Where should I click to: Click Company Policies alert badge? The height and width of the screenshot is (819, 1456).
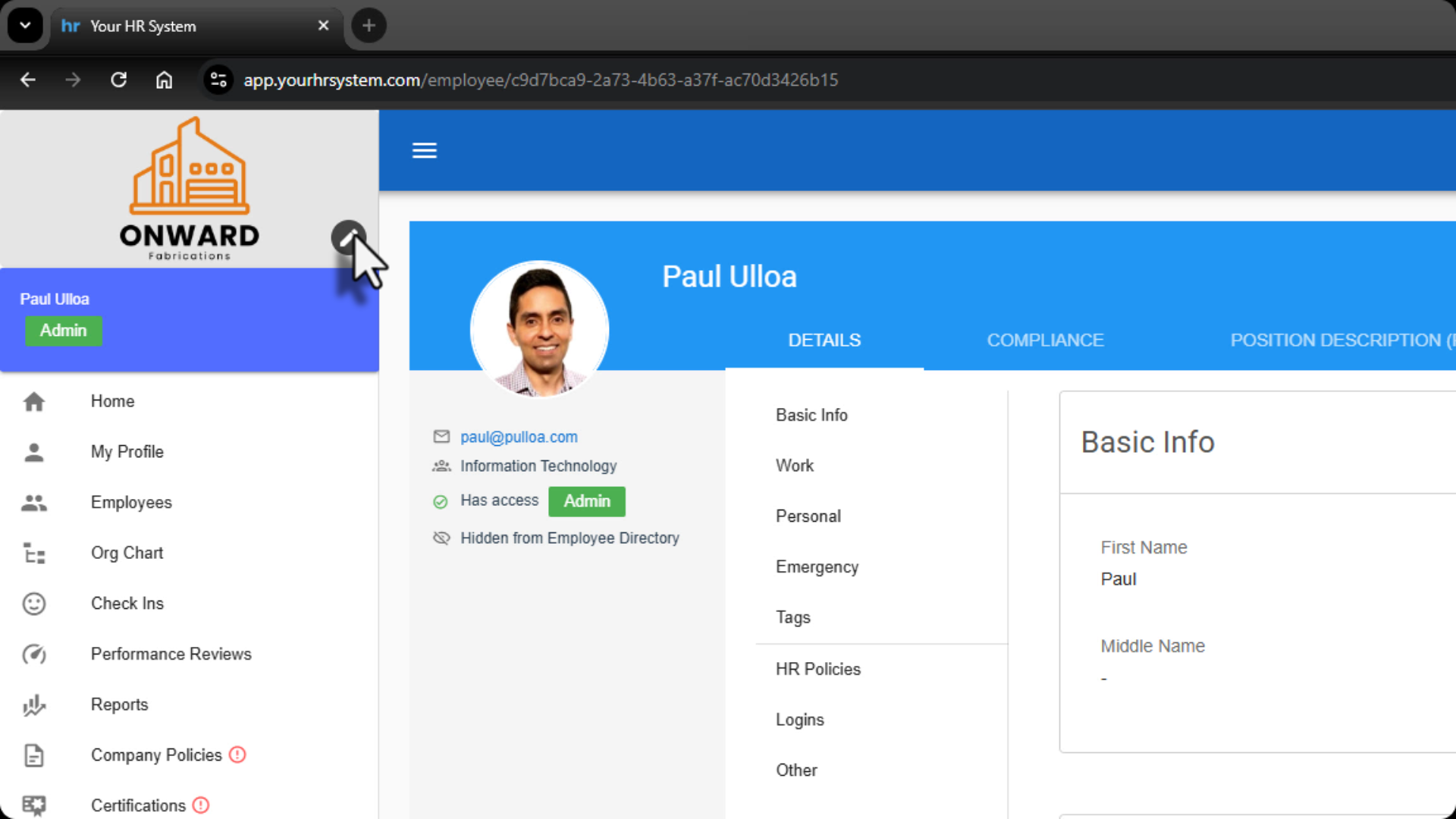coord(237,755)
